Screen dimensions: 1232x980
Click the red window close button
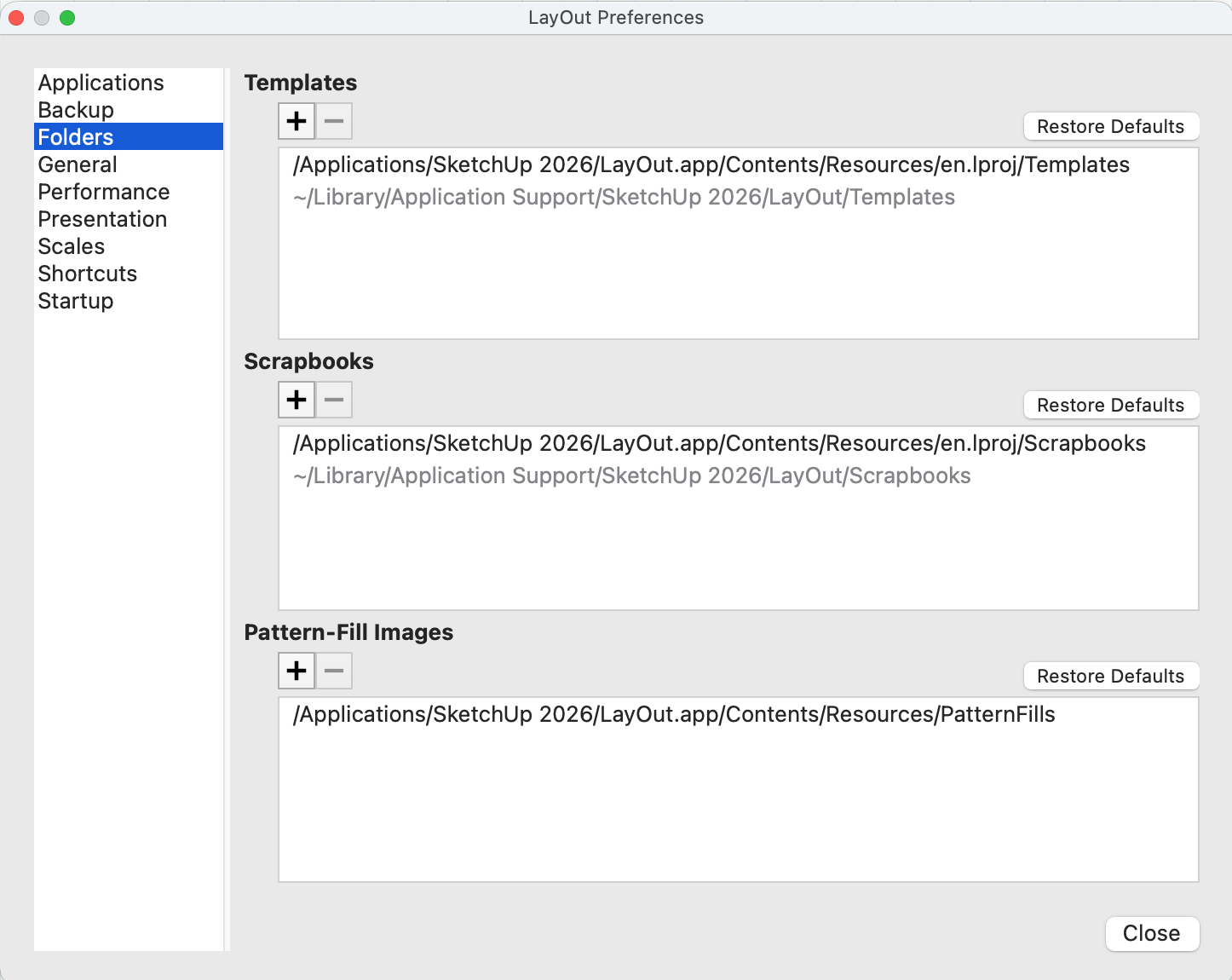point(16,18)
